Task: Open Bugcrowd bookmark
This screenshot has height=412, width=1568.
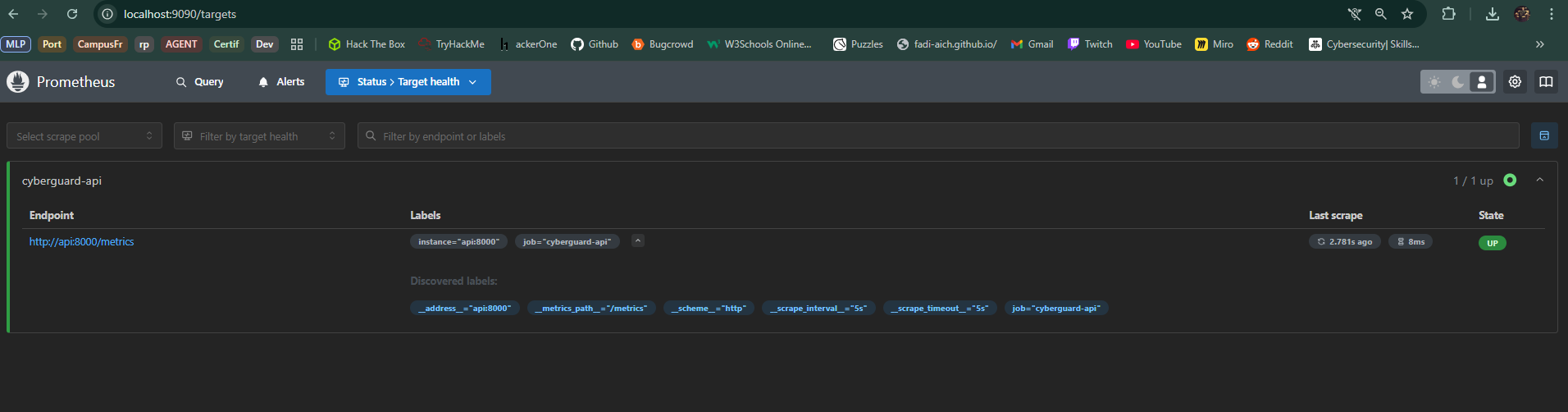Action: click(663, 44)
